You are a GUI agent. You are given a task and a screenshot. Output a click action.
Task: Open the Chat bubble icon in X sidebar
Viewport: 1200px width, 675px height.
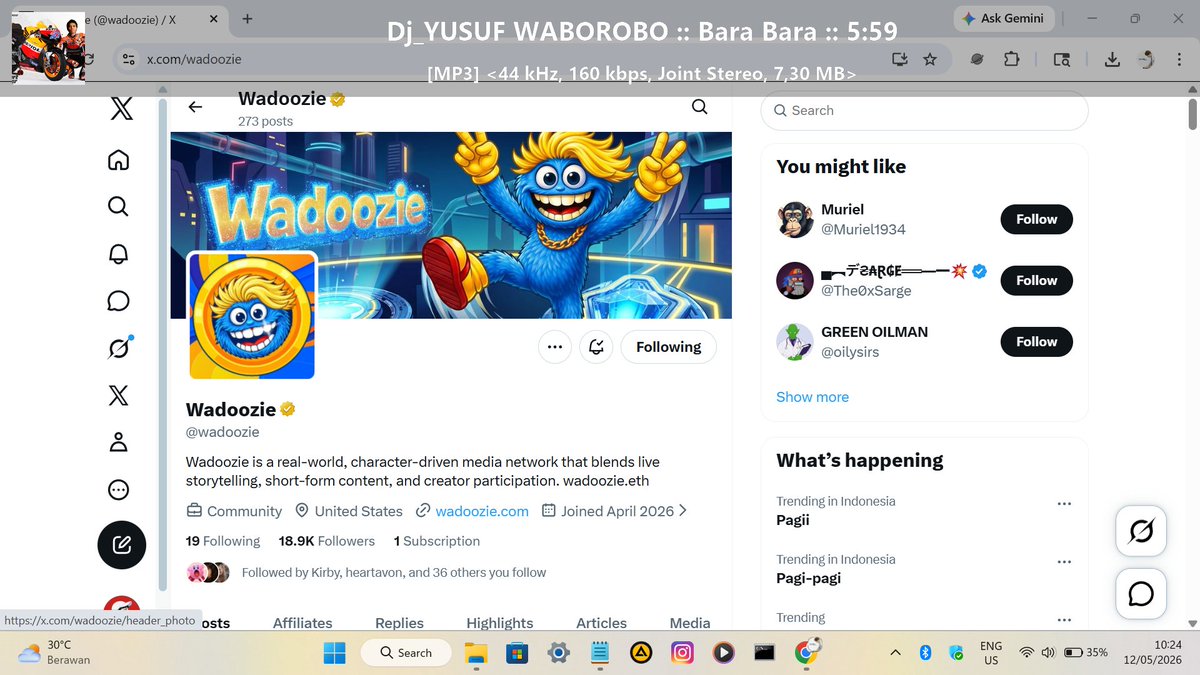click(118, 301)
